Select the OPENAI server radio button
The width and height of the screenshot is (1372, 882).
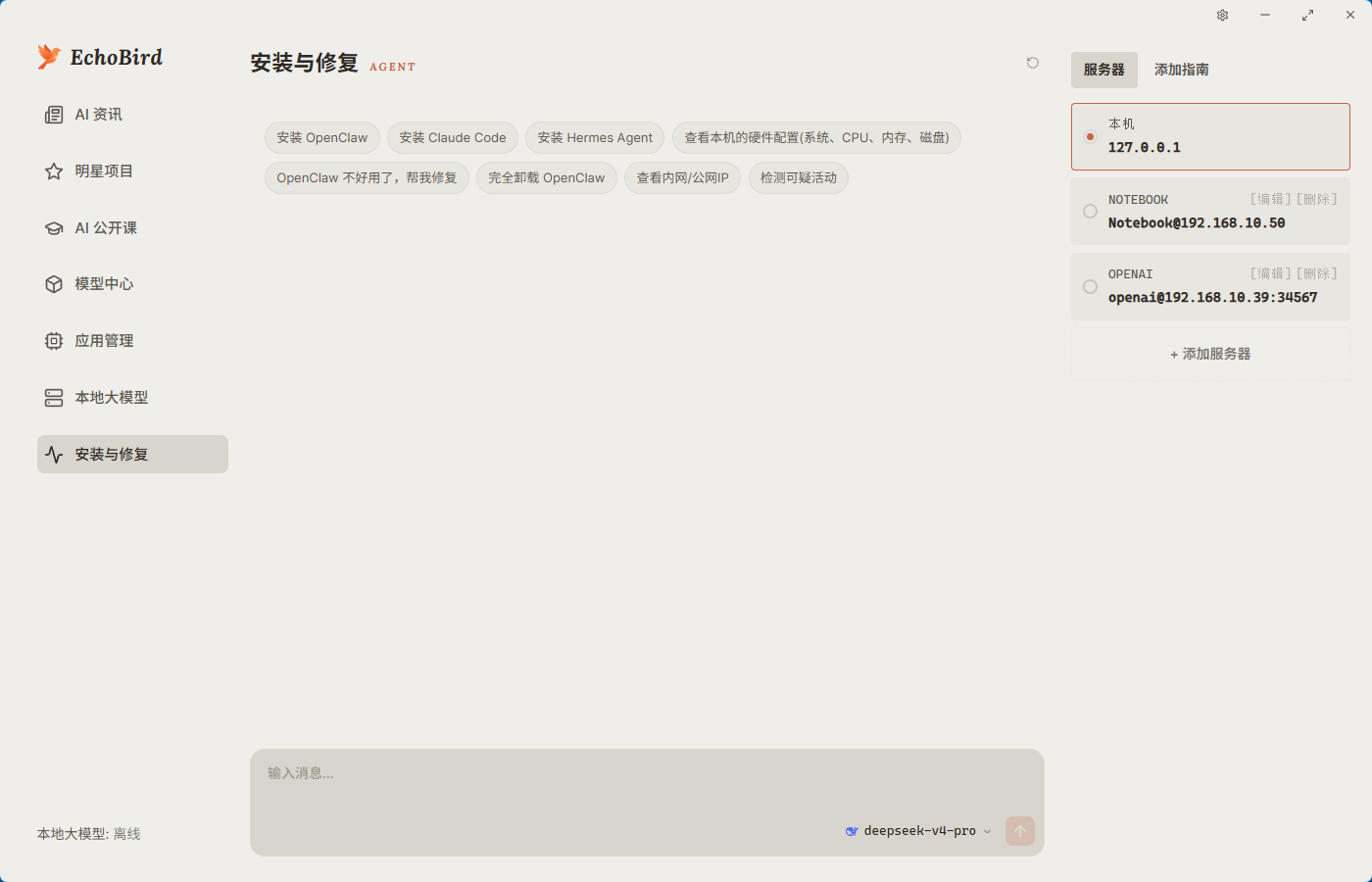[x=1090, y=287]
